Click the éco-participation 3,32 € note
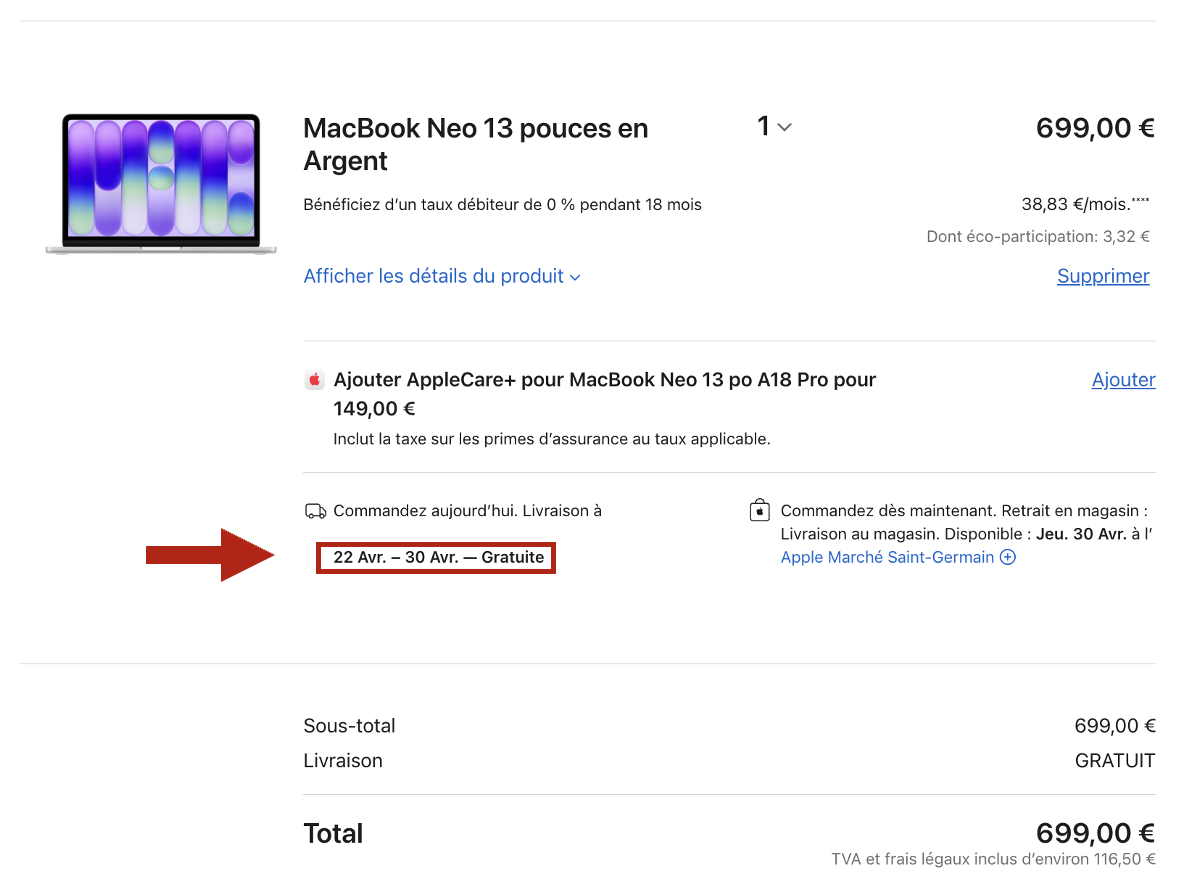1186x892 pixels. tap(1038, 237)
